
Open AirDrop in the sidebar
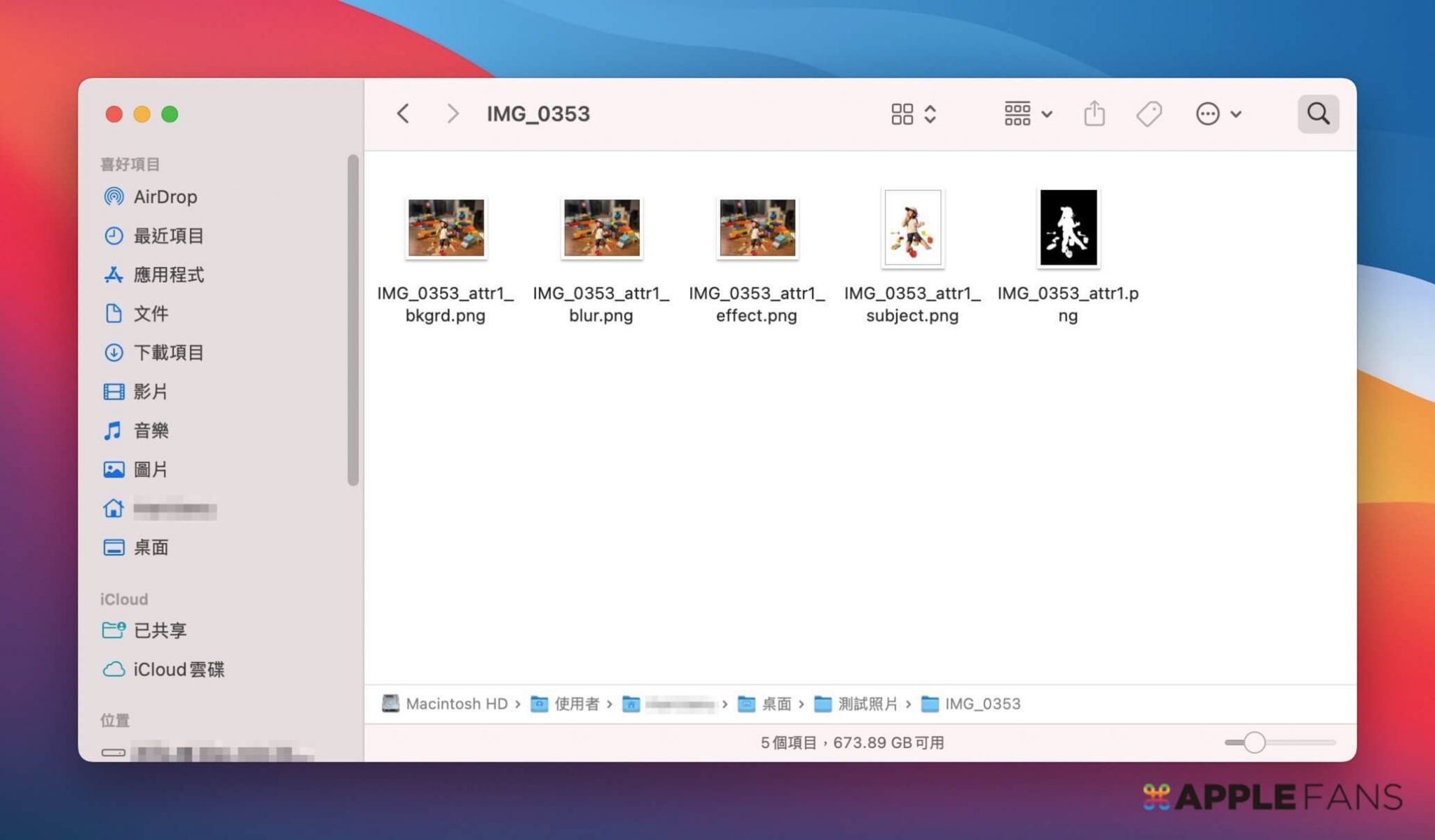165,197
